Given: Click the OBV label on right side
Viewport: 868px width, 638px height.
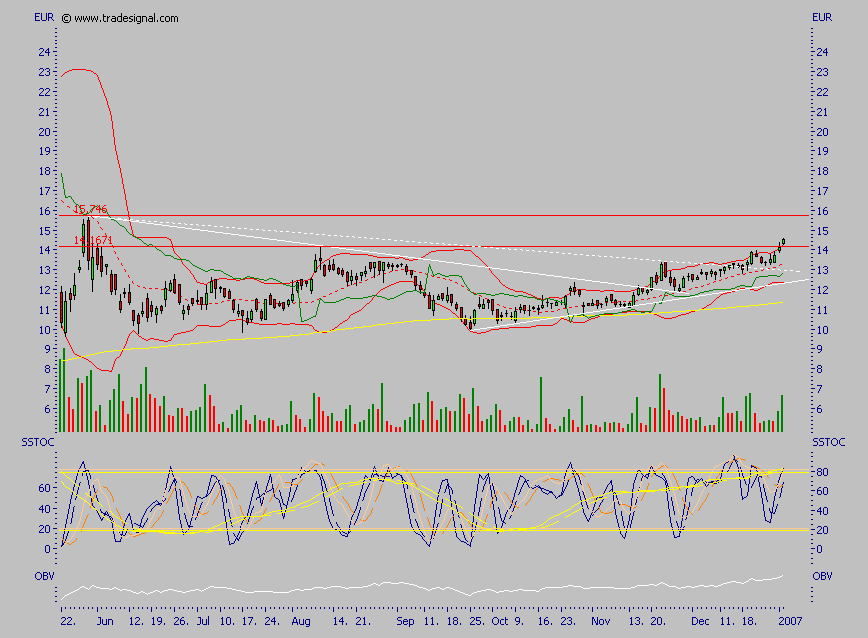Looking at the screenshot, I should tap(822, 576).
